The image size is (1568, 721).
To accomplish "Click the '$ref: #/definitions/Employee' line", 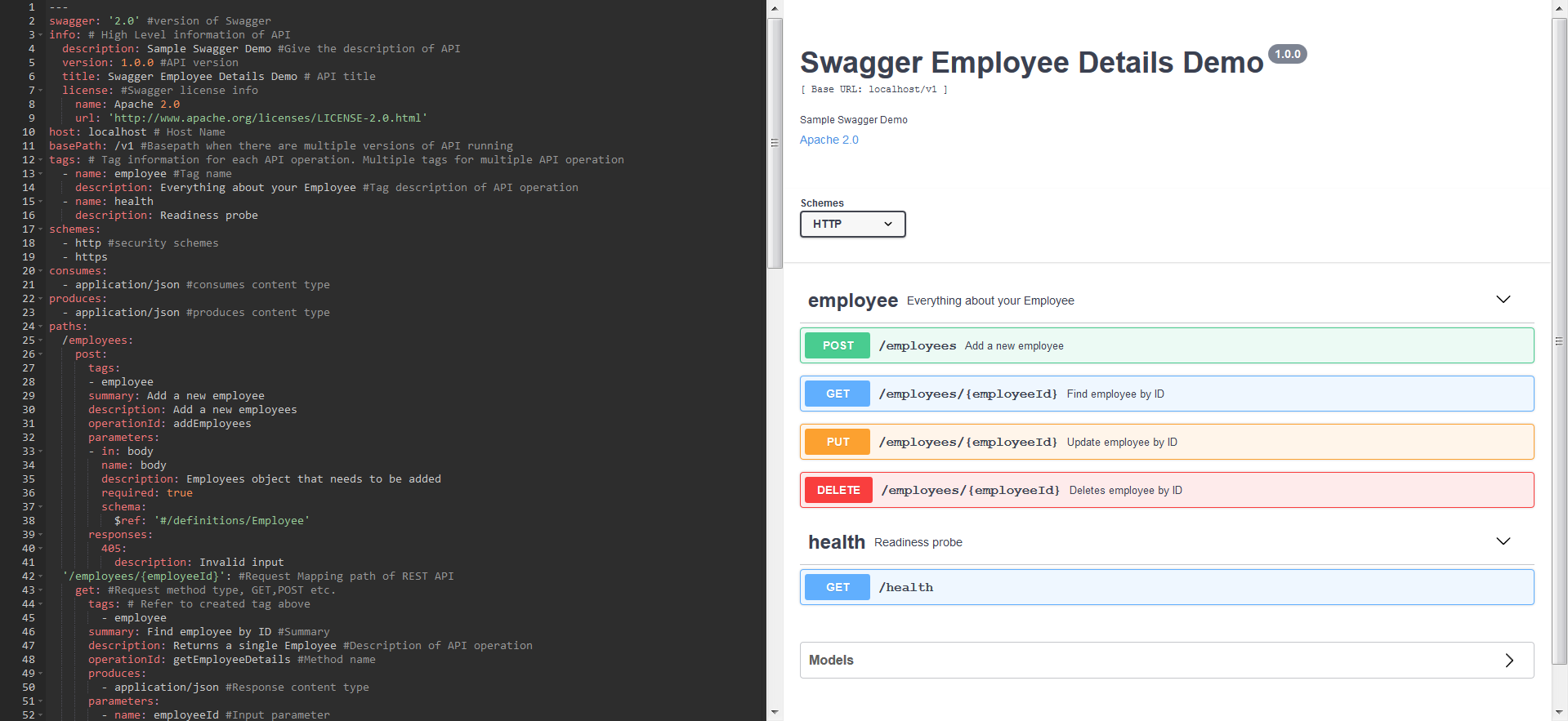I will coord(212,521).
